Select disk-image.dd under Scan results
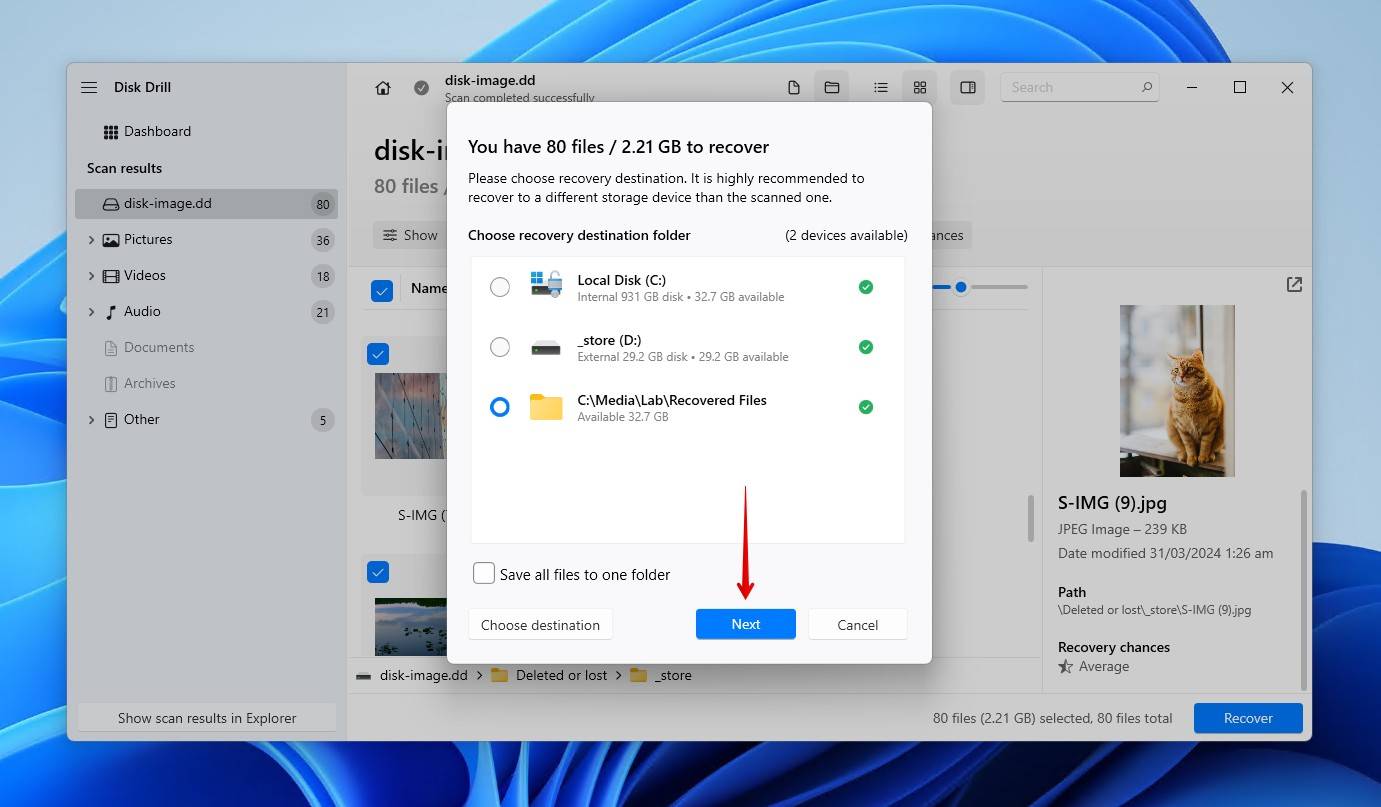Screen dimensions: 1381x807 [206, 204]
